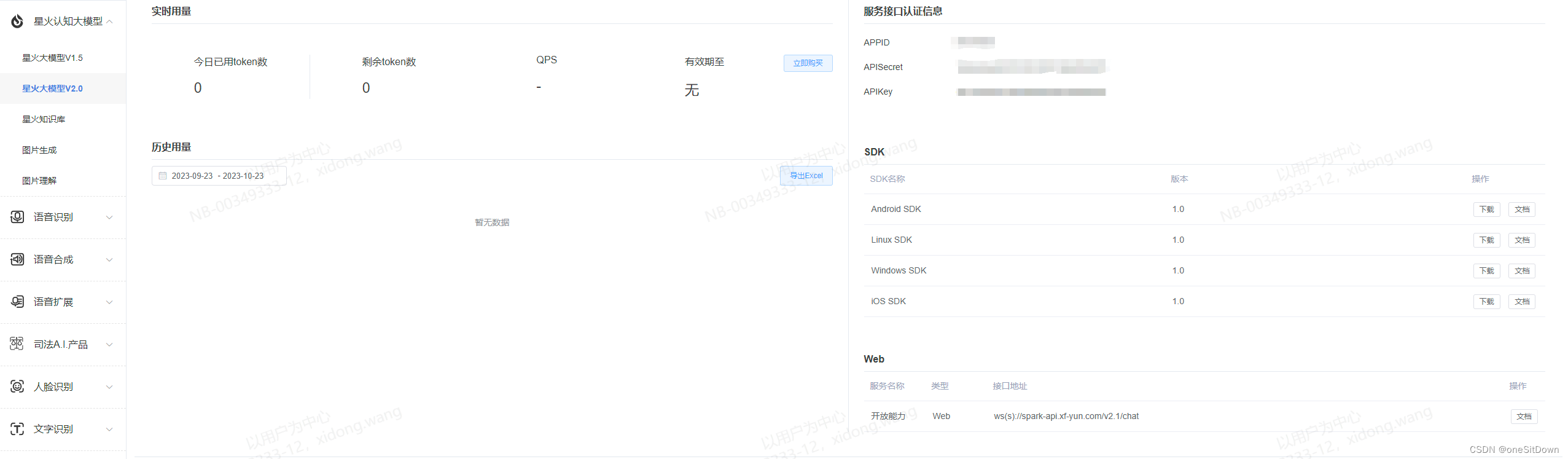Click the 人脸识别 face recognition icon
The image size is (1568, 459).
[x=17, y=386]
